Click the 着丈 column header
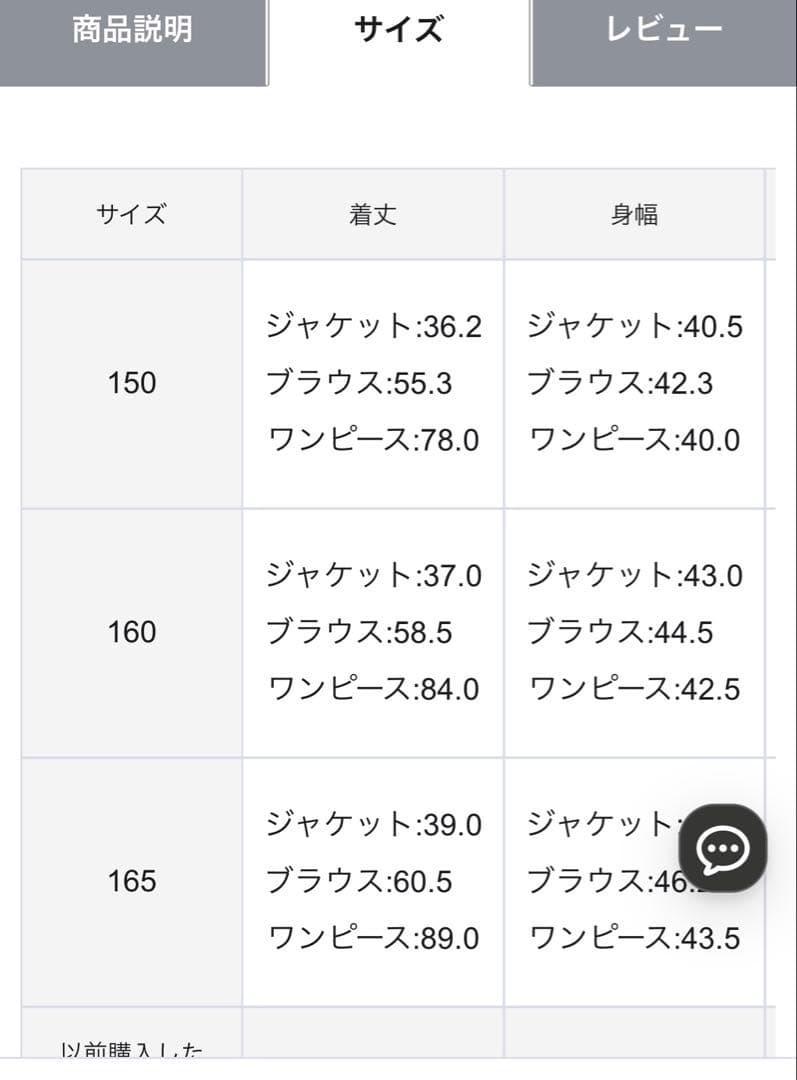 [373, 214]
